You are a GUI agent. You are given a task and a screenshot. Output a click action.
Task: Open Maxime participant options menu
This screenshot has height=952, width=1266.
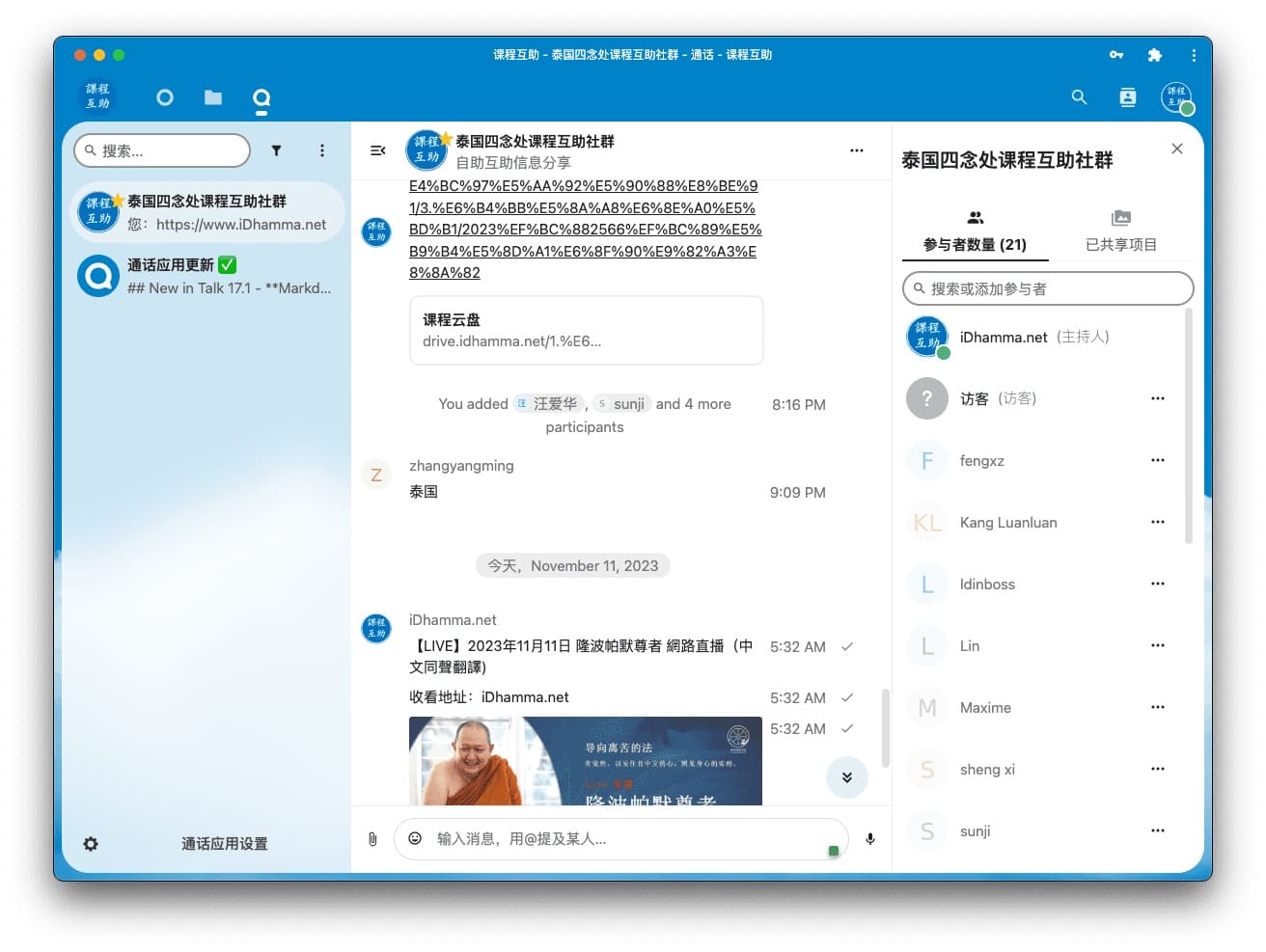click(1158, 707)
